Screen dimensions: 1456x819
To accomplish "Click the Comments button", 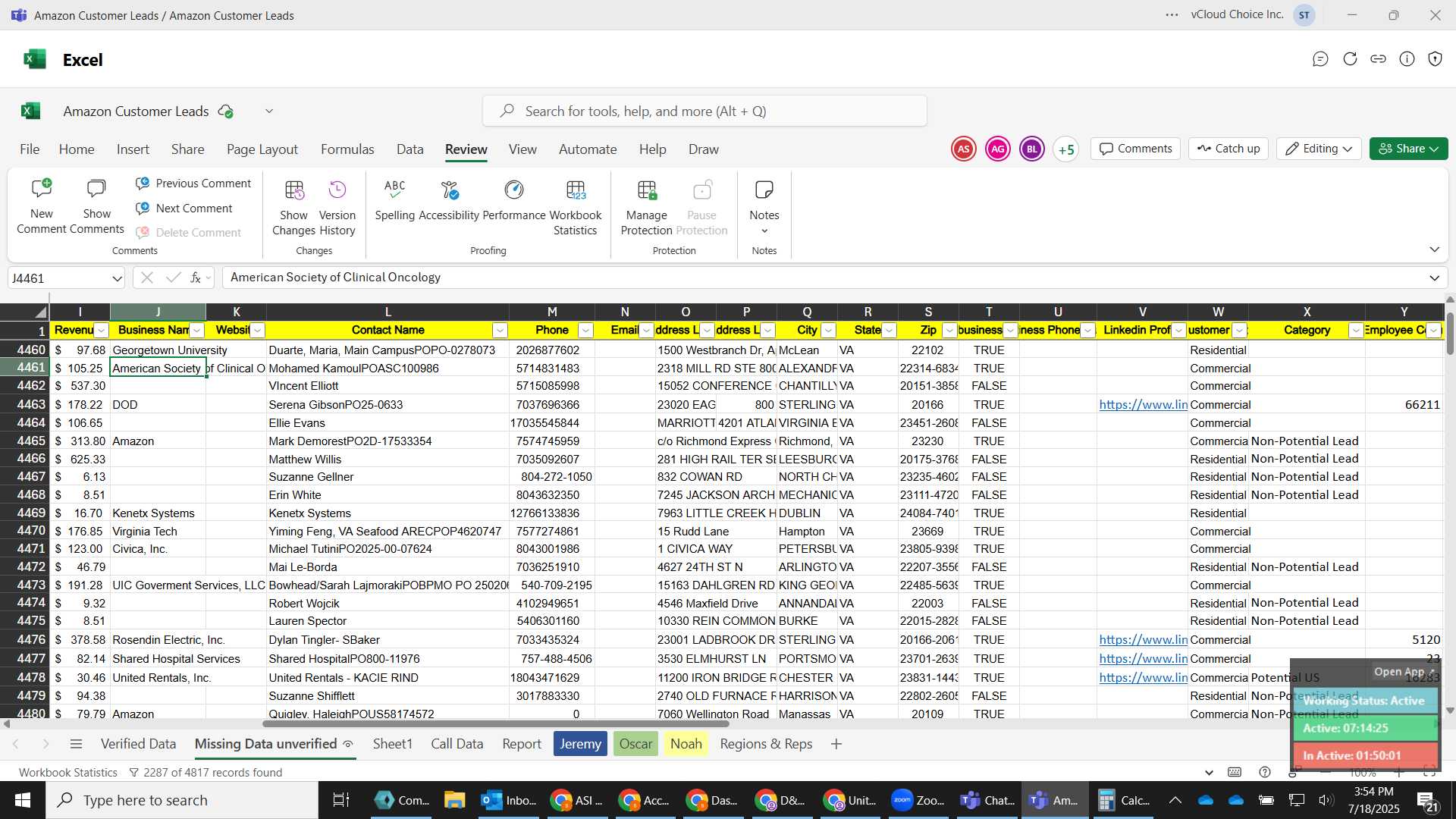I will pyautogui.click(x=1135, y=149).
